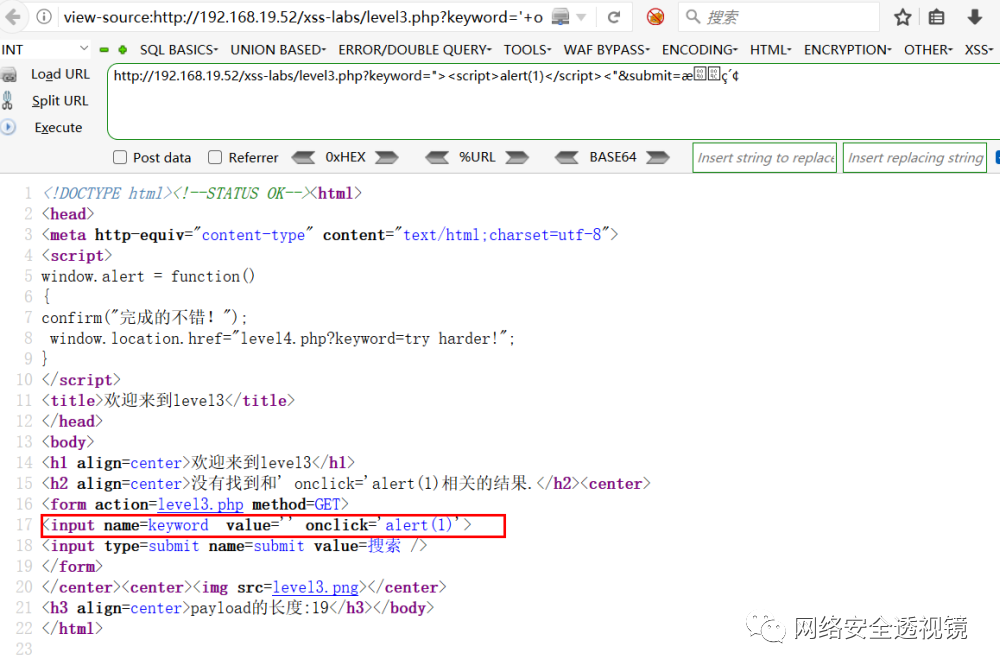Viewport: 1000px width, 672px height.
Task: Reload the page with refresh icon
Action: (614, 17)
